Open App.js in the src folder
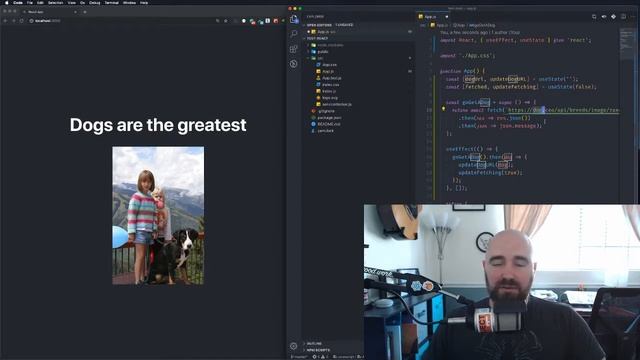The image size is (640, 360). pyautogui.click(x=328, y=71)
